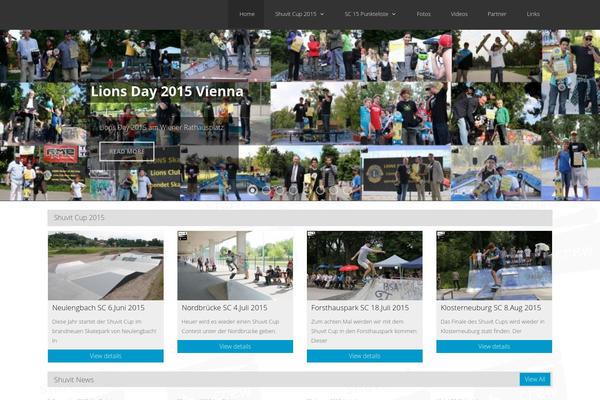Image resolution: width=600 pixels, height=400 pixels.
Task: View details for Forsthauspark SC 18.Juli
Action: pos(364,356)
